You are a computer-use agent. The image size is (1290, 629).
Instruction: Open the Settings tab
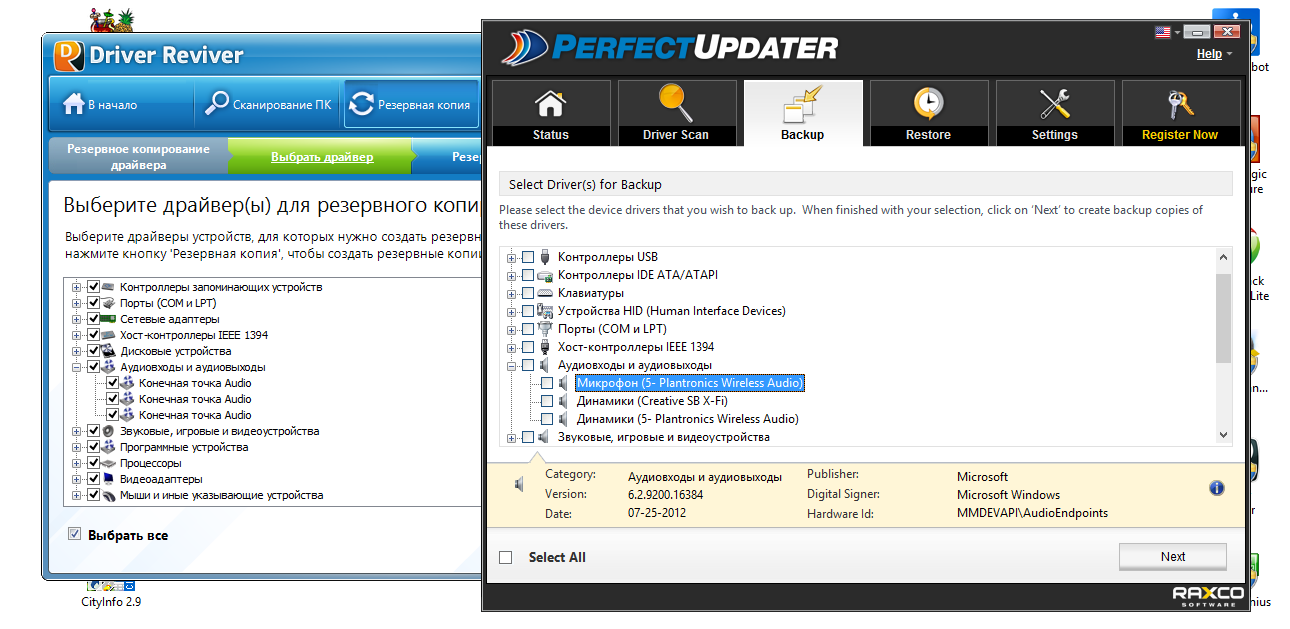click(x=1054, y=113)
